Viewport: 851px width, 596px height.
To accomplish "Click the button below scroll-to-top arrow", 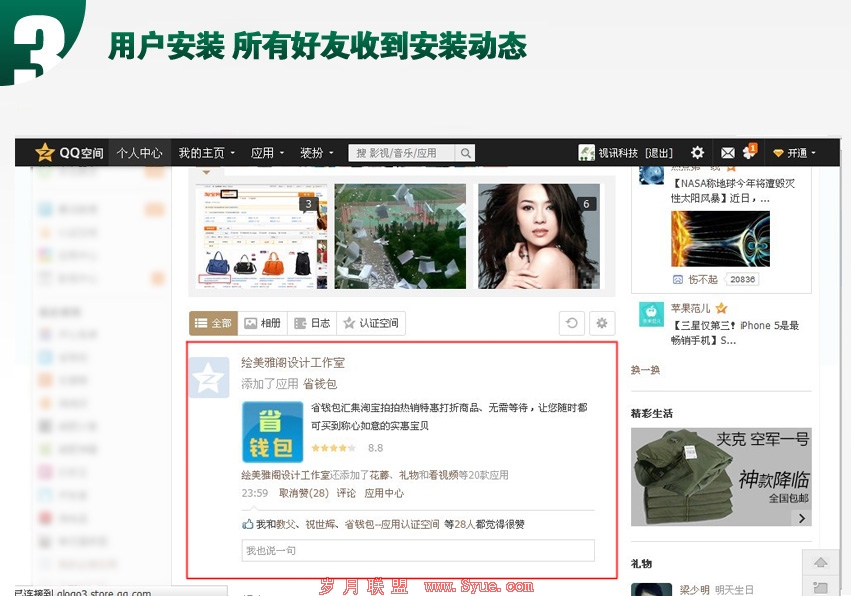I will pos(821,587).
